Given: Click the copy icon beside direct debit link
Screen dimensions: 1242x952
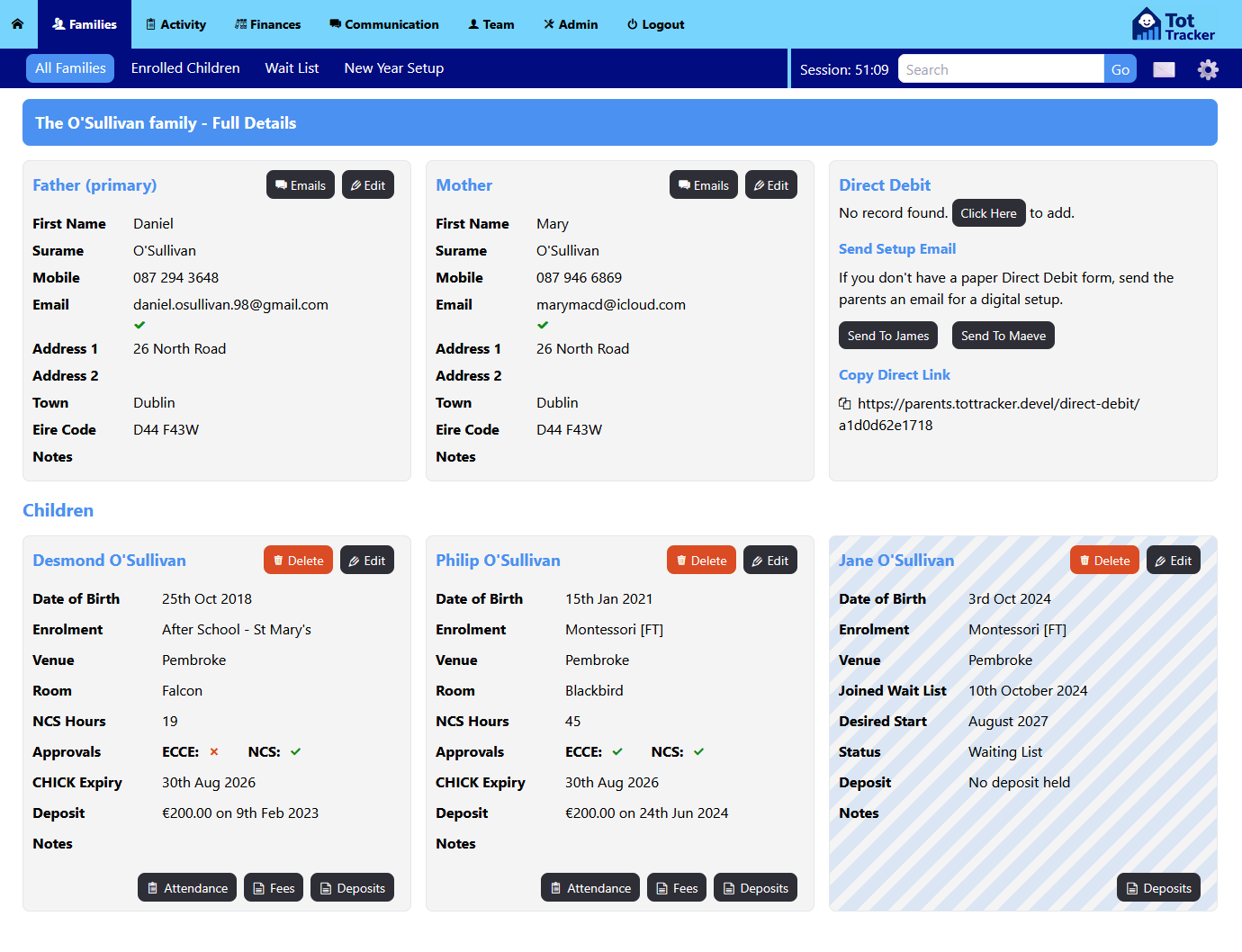Looking at the screenshot, I should coord(844,404).
